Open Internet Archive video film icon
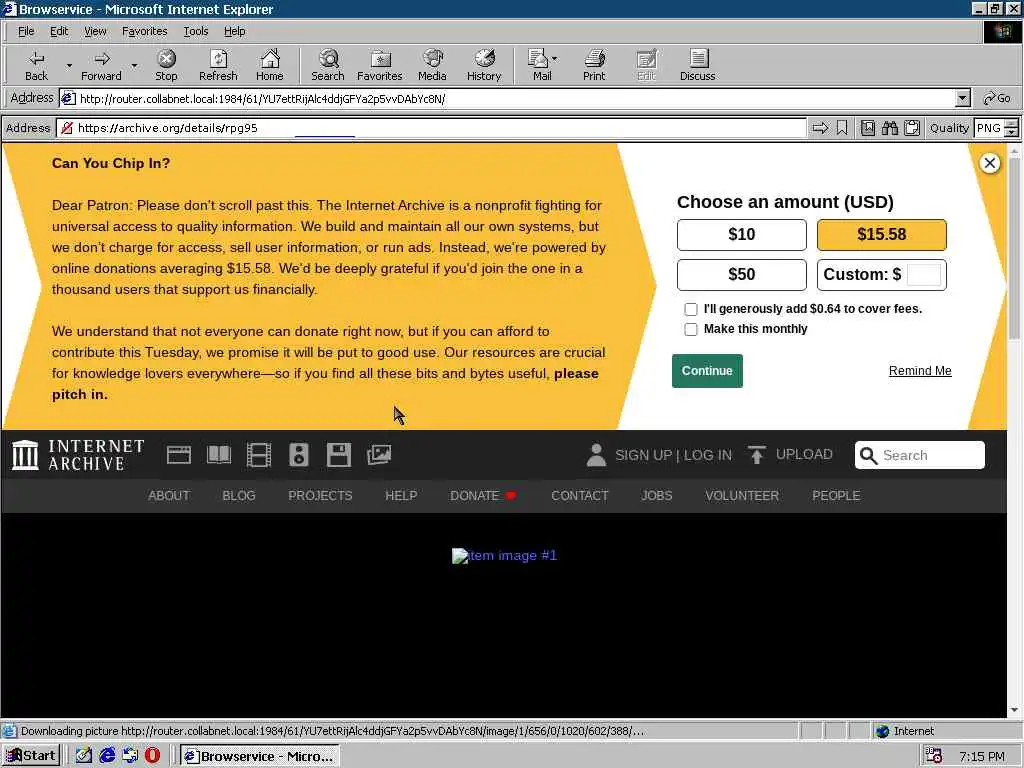 click(x=259, y=455)
